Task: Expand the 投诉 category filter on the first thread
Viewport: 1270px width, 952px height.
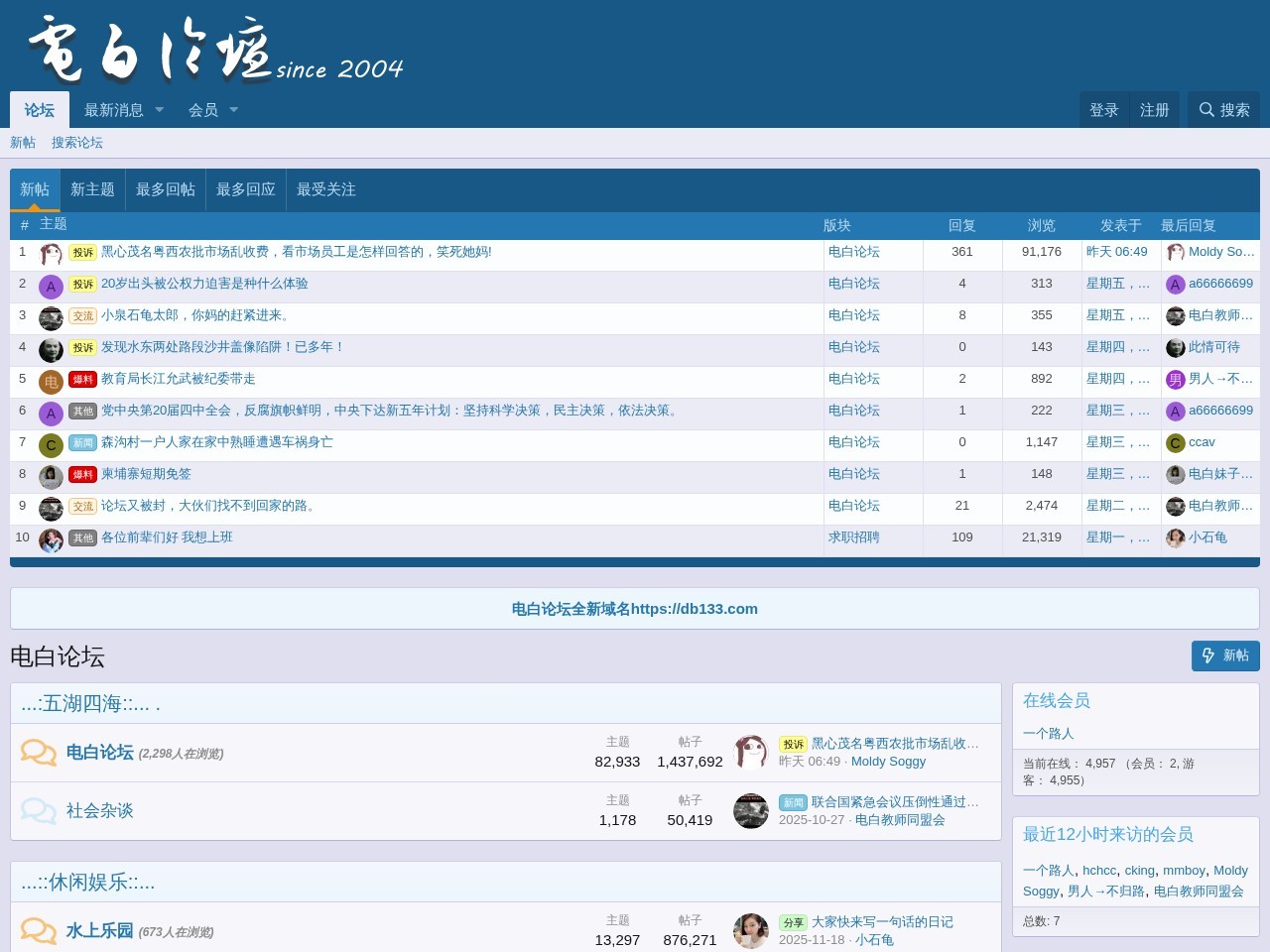Action: tap(82, 253)
